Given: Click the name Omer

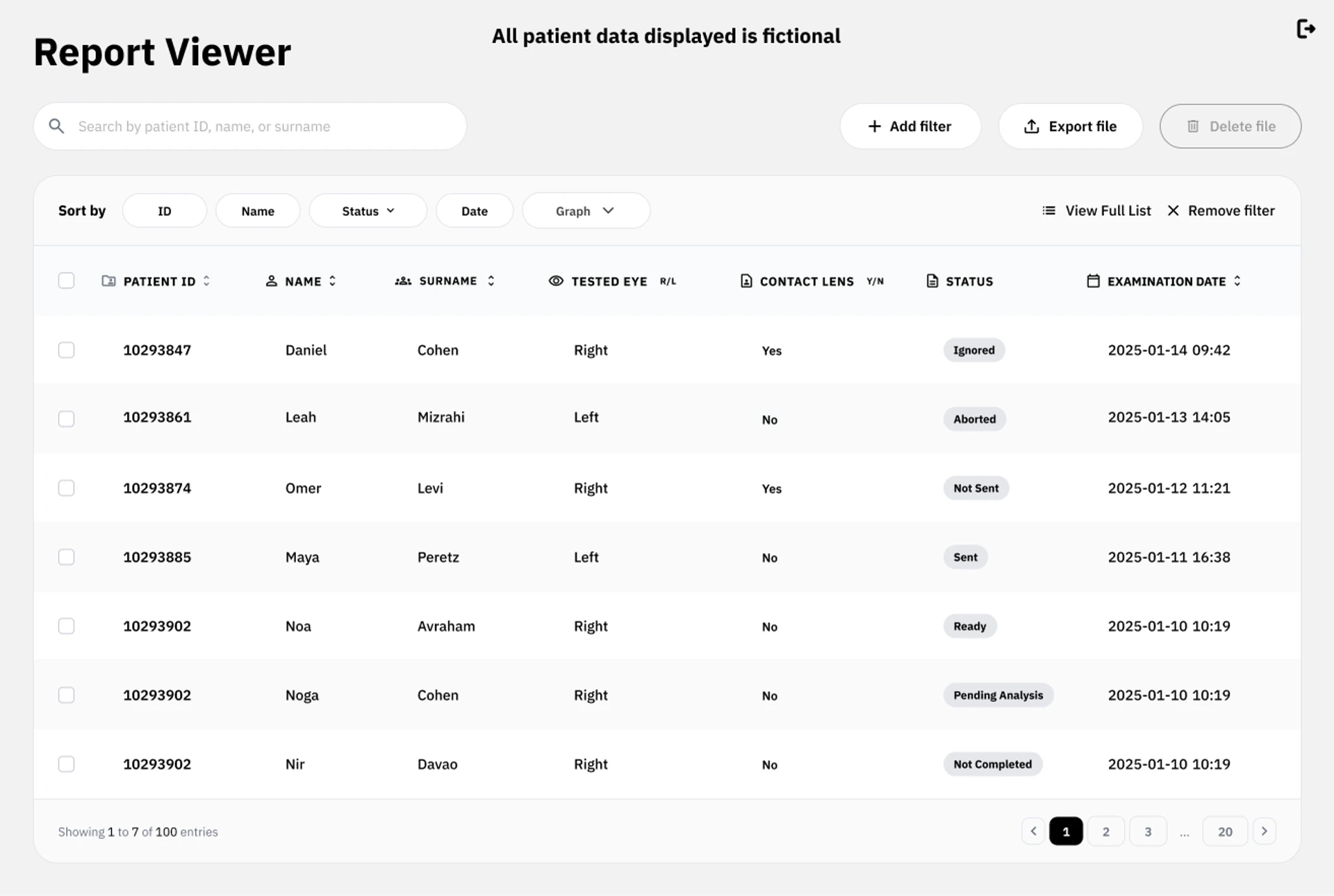Looking at the screenshot, I should [304, 488].
